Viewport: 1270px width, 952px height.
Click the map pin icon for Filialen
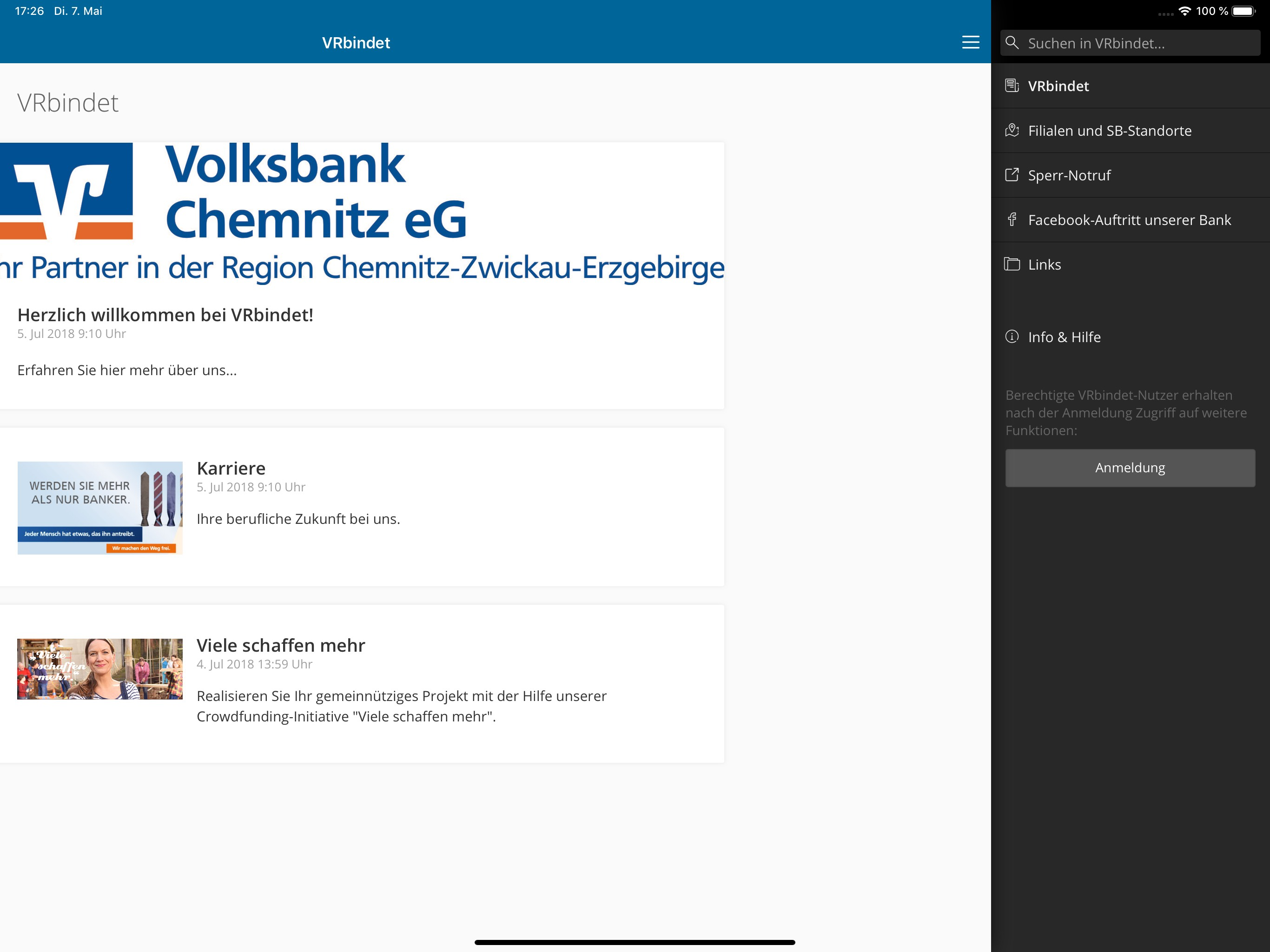coord(1012,130)
